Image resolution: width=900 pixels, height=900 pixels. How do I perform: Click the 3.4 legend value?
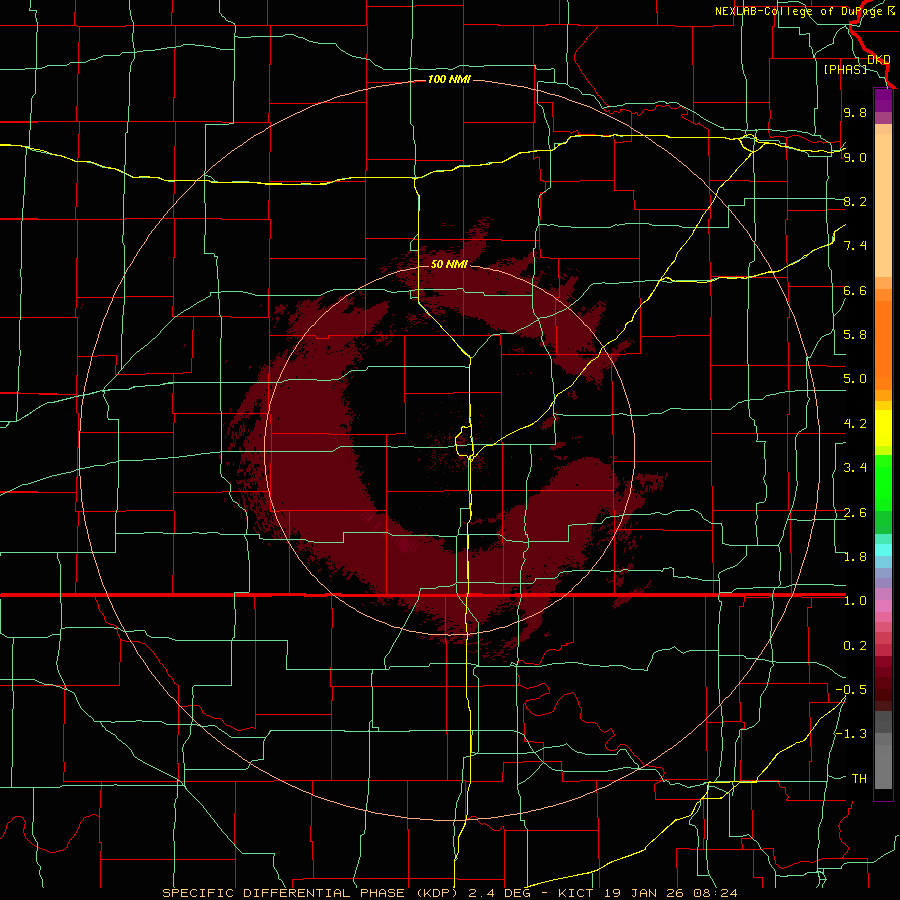pos(855,468)
